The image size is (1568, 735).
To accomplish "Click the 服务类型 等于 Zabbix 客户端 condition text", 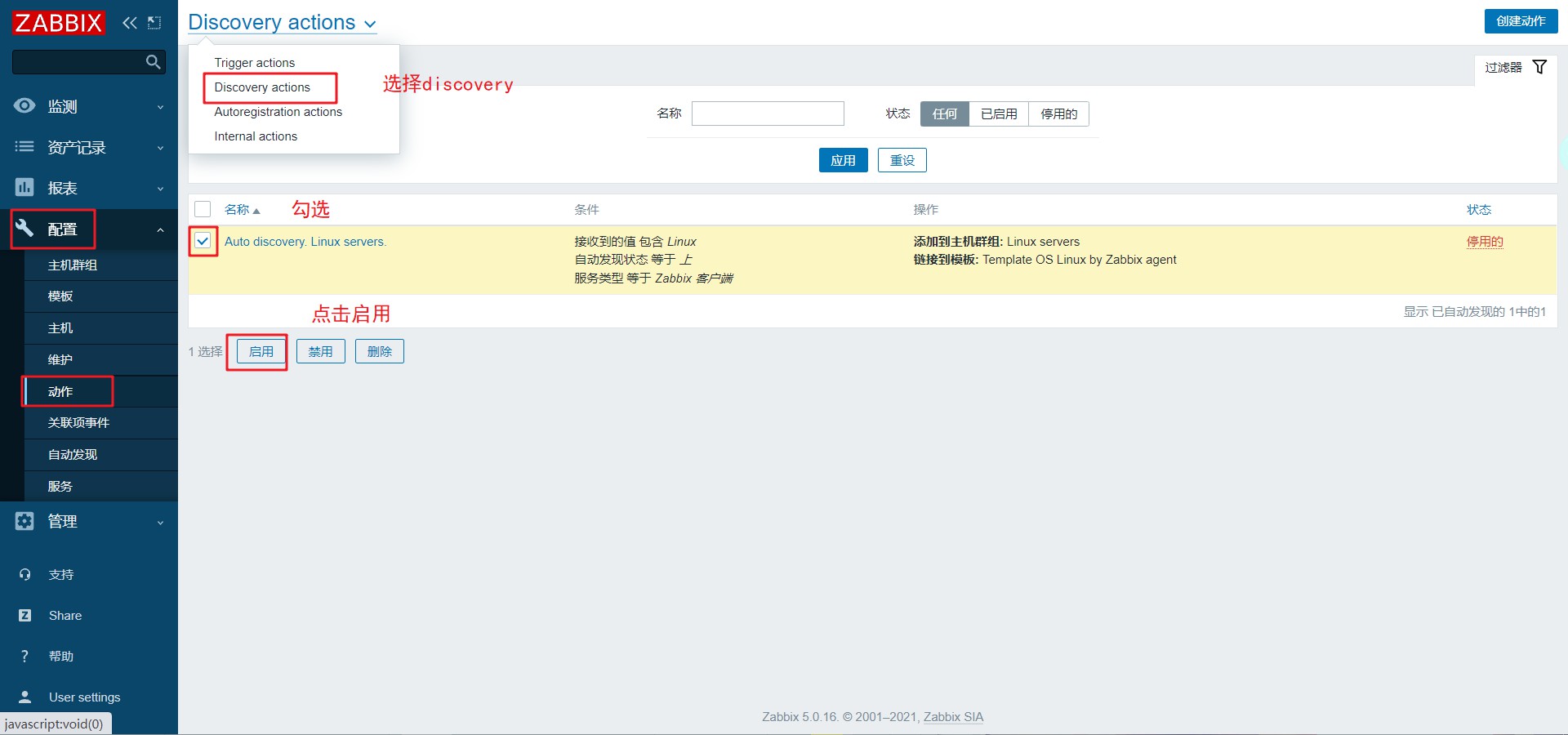I will click(x=653, y=278).
